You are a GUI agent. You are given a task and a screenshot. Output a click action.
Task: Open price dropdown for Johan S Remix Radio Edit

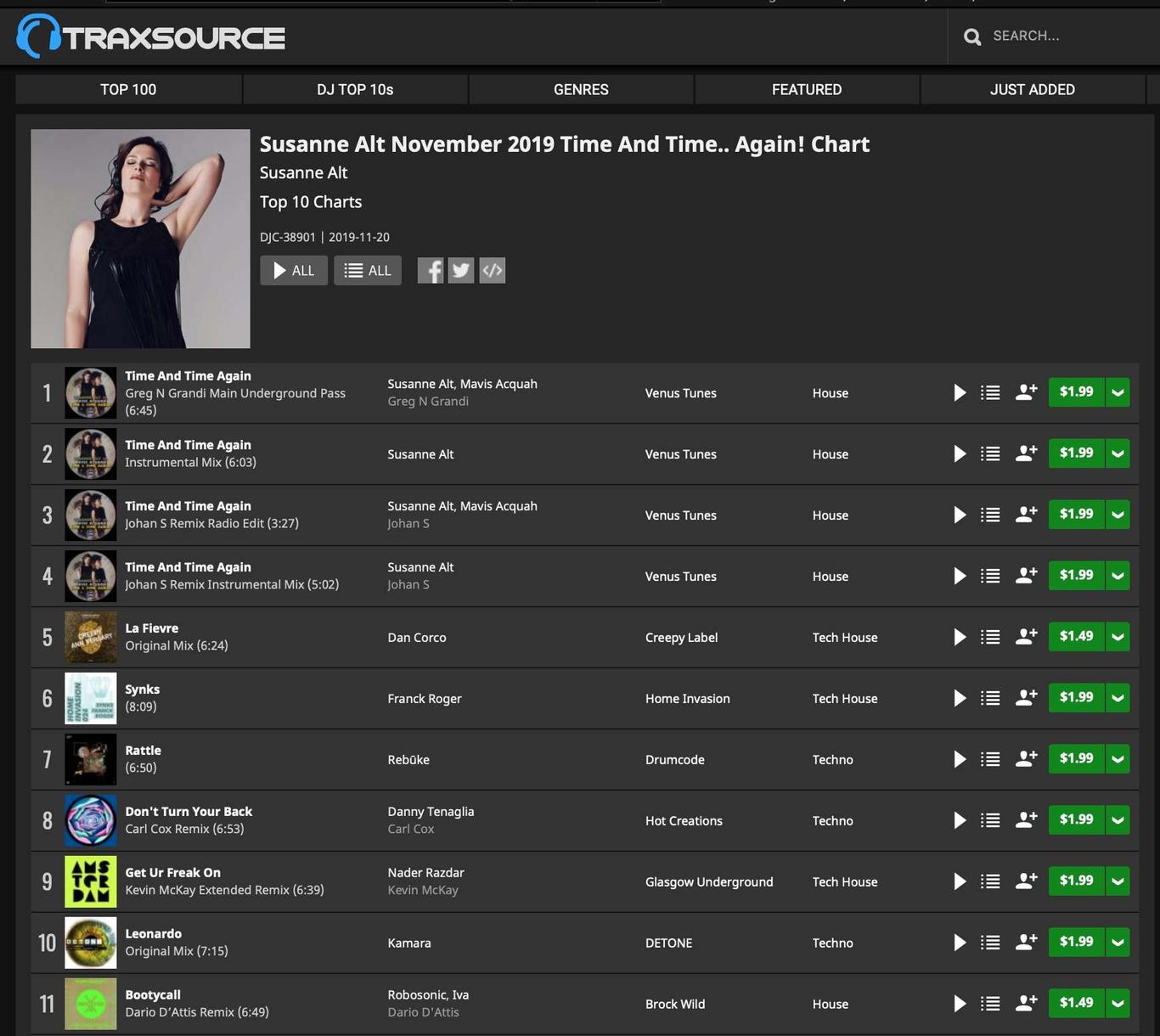coord(1118,515)
